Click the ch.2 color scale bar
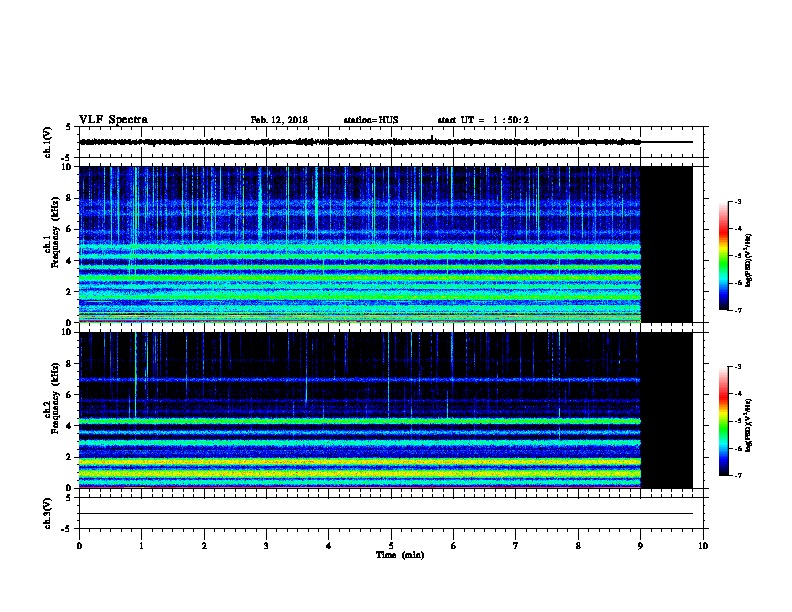 [723, 421]
